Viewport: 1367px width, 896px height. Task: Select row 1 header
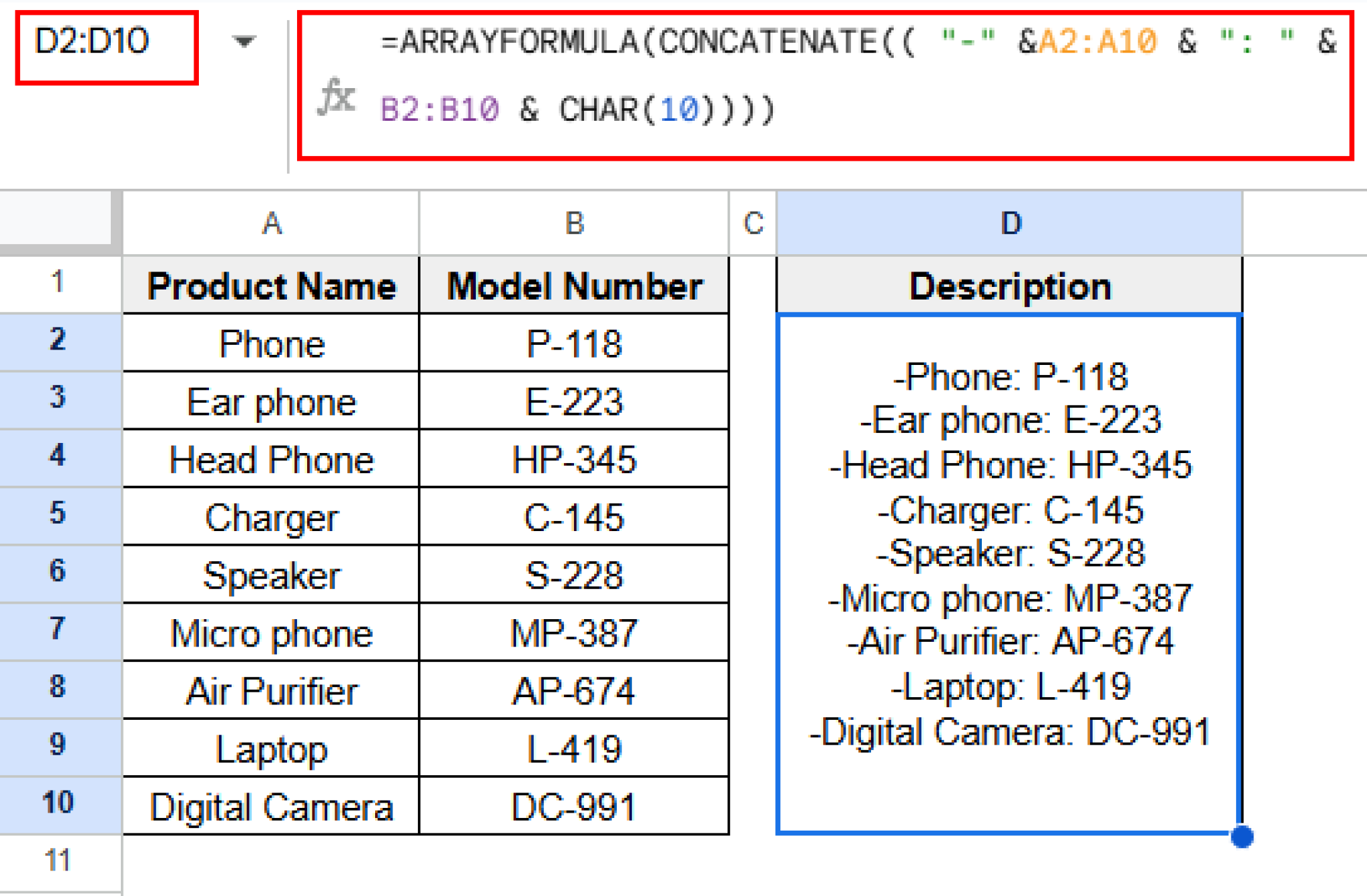pyautogui.click(x=57, y=284)
